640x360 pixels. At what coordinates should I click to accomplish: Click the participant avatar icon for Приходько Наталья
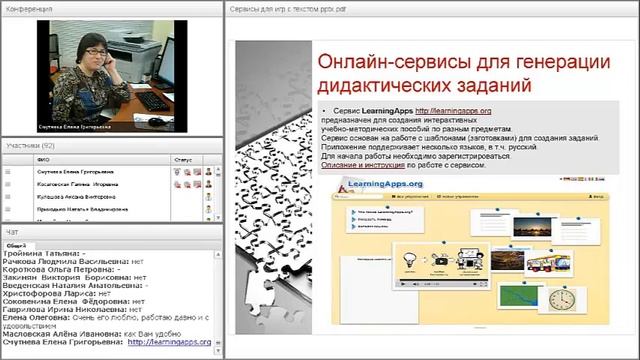pyautogui.click(x=209, y=209)
